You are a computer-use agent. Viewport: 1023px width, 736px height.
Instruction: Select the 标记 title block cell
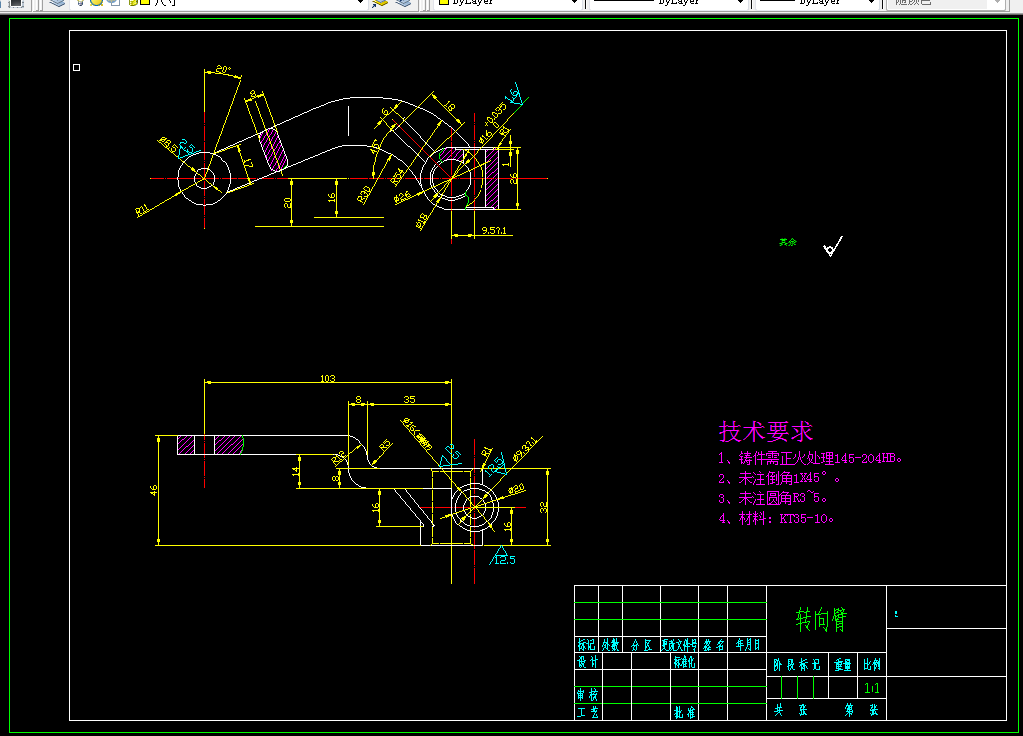(x=586, y=645)
